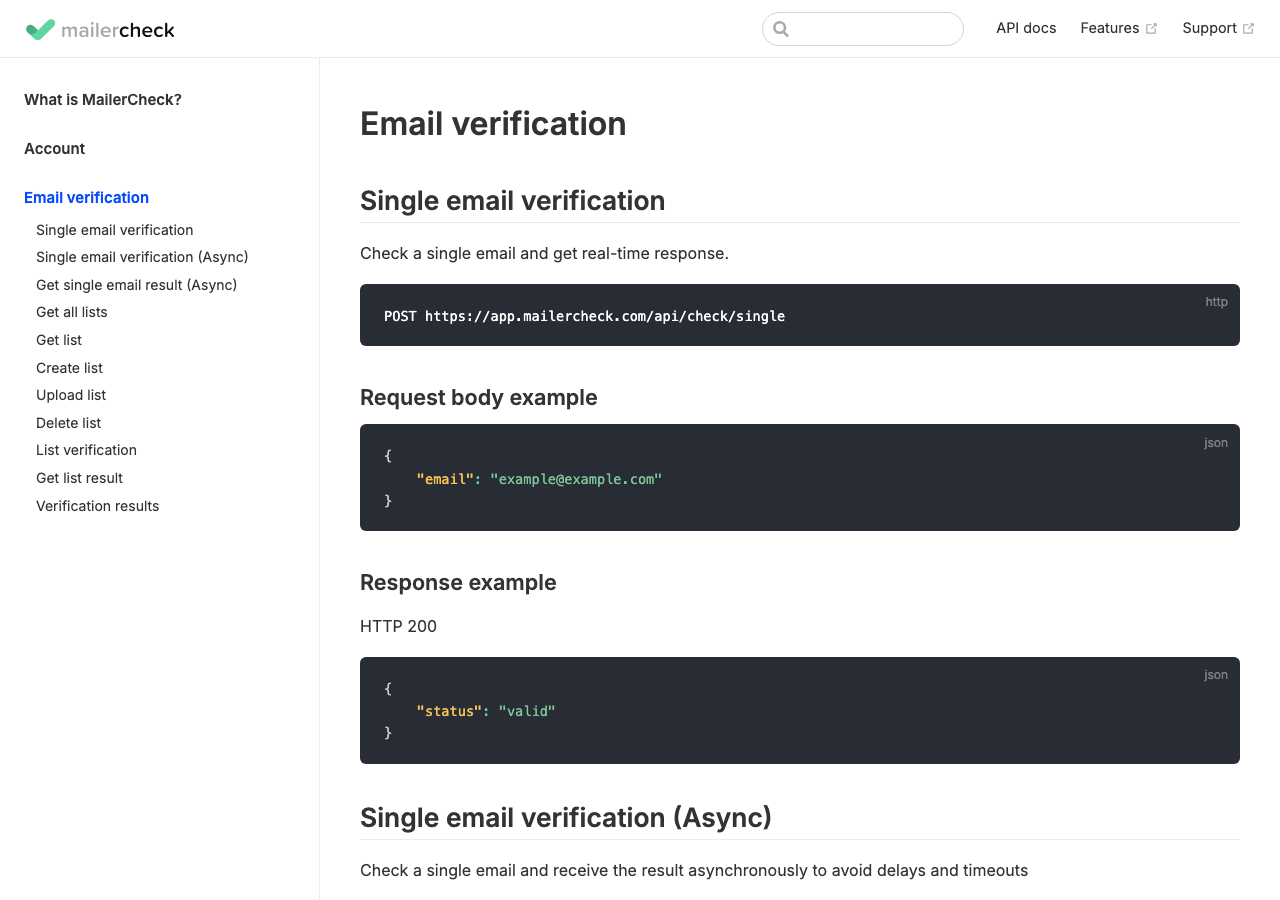Click the HTTP 200 text
1280x900 pixels.
[398, 627]
